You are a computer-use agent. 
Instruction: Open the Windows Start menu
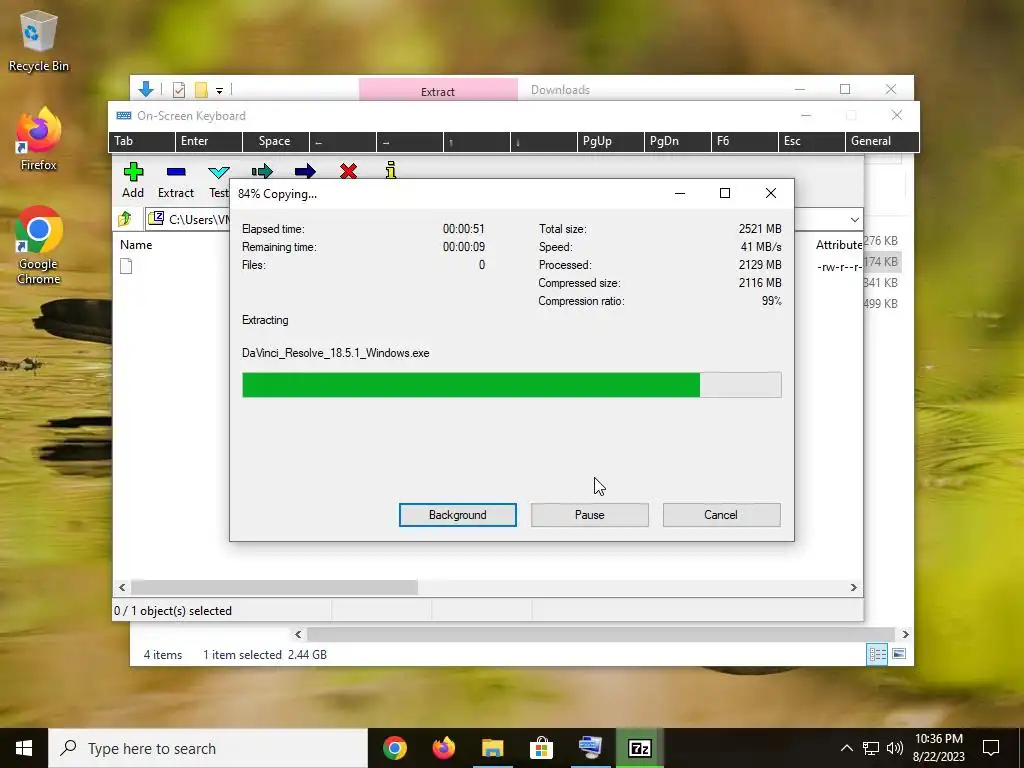click(24, 748)
